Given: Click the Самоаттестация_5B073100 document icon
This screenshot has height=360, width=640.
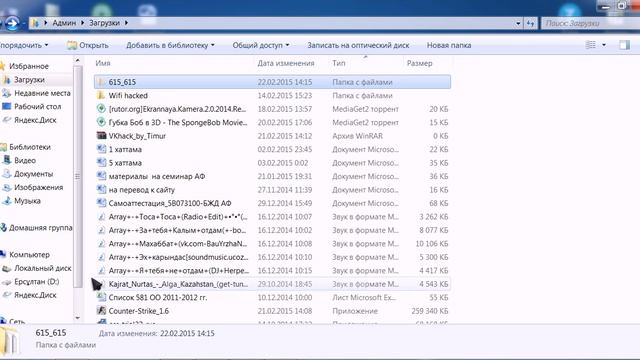Looking at the screenshot, I should [101, 203].
